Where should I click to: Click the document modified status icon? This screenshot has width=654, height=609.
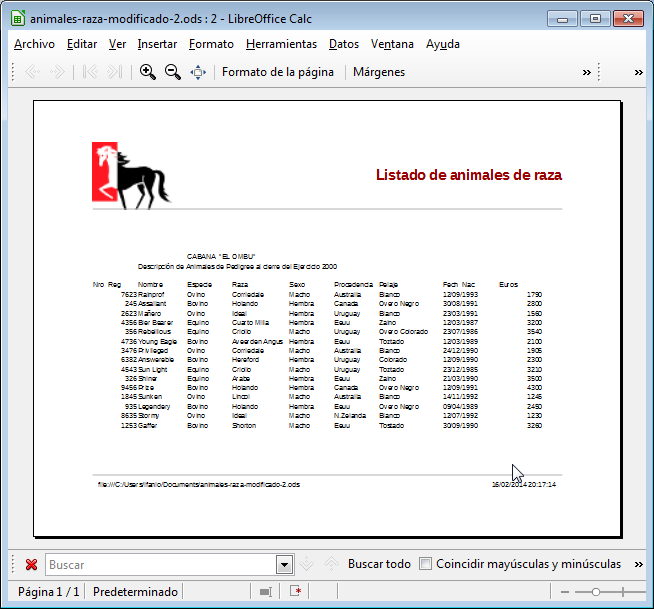tap(295, 591)
